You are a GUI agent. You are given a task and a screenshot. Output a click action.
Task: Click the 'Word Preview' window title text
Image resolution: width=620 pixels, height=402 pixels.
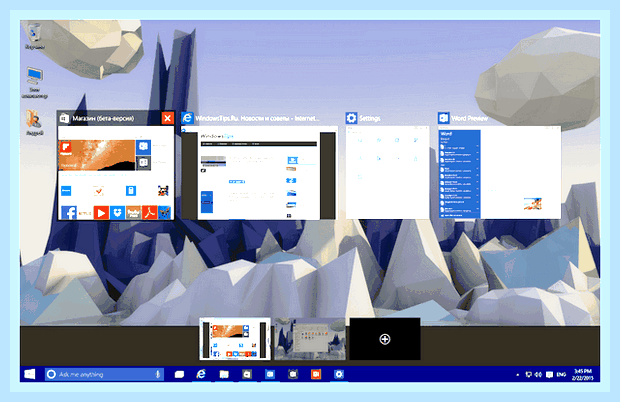(469, 118)
